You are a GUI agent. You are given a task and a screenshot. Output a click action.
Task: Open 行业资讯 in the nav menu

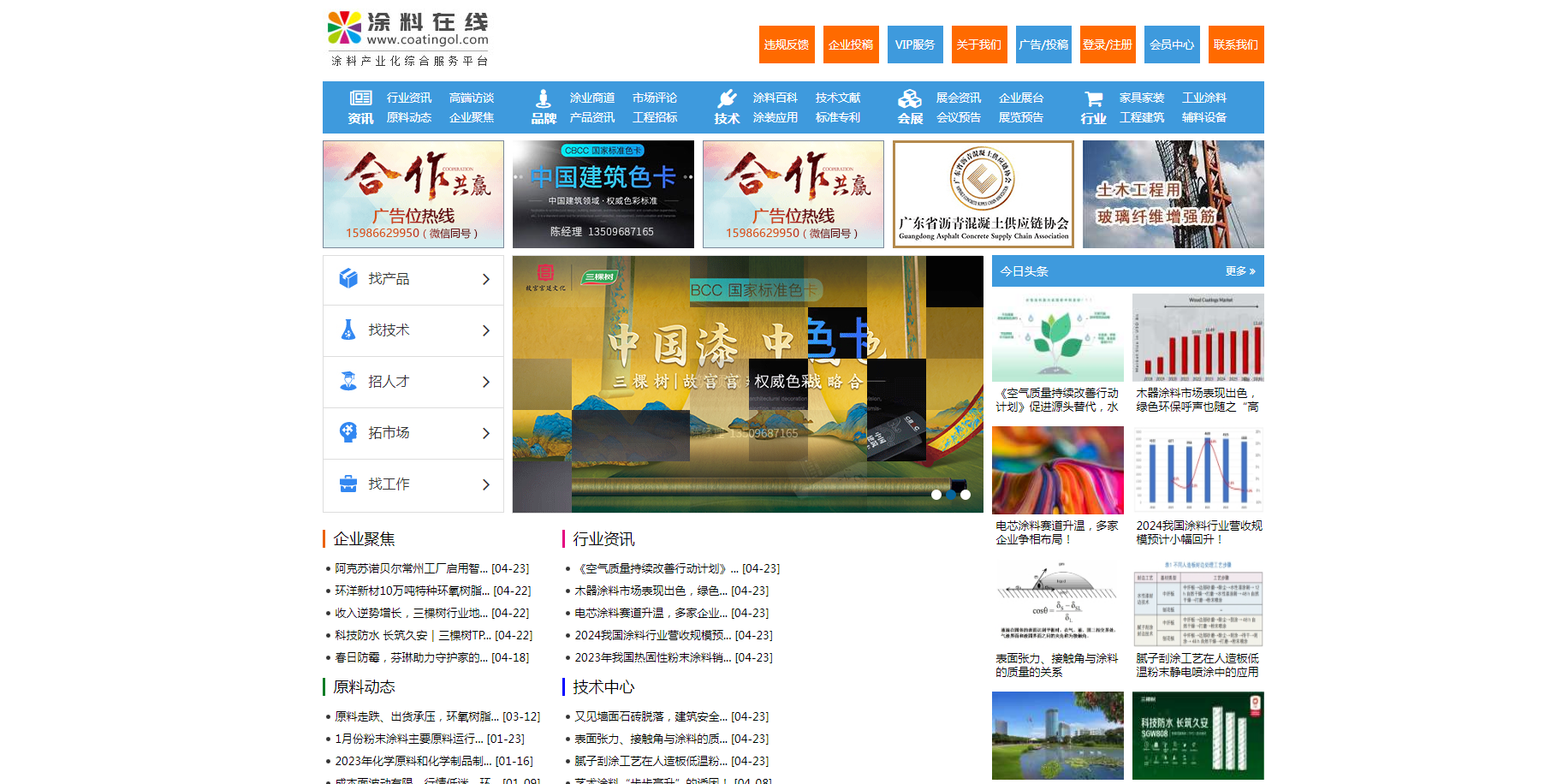pyautogui.click(x=409, y=98)
